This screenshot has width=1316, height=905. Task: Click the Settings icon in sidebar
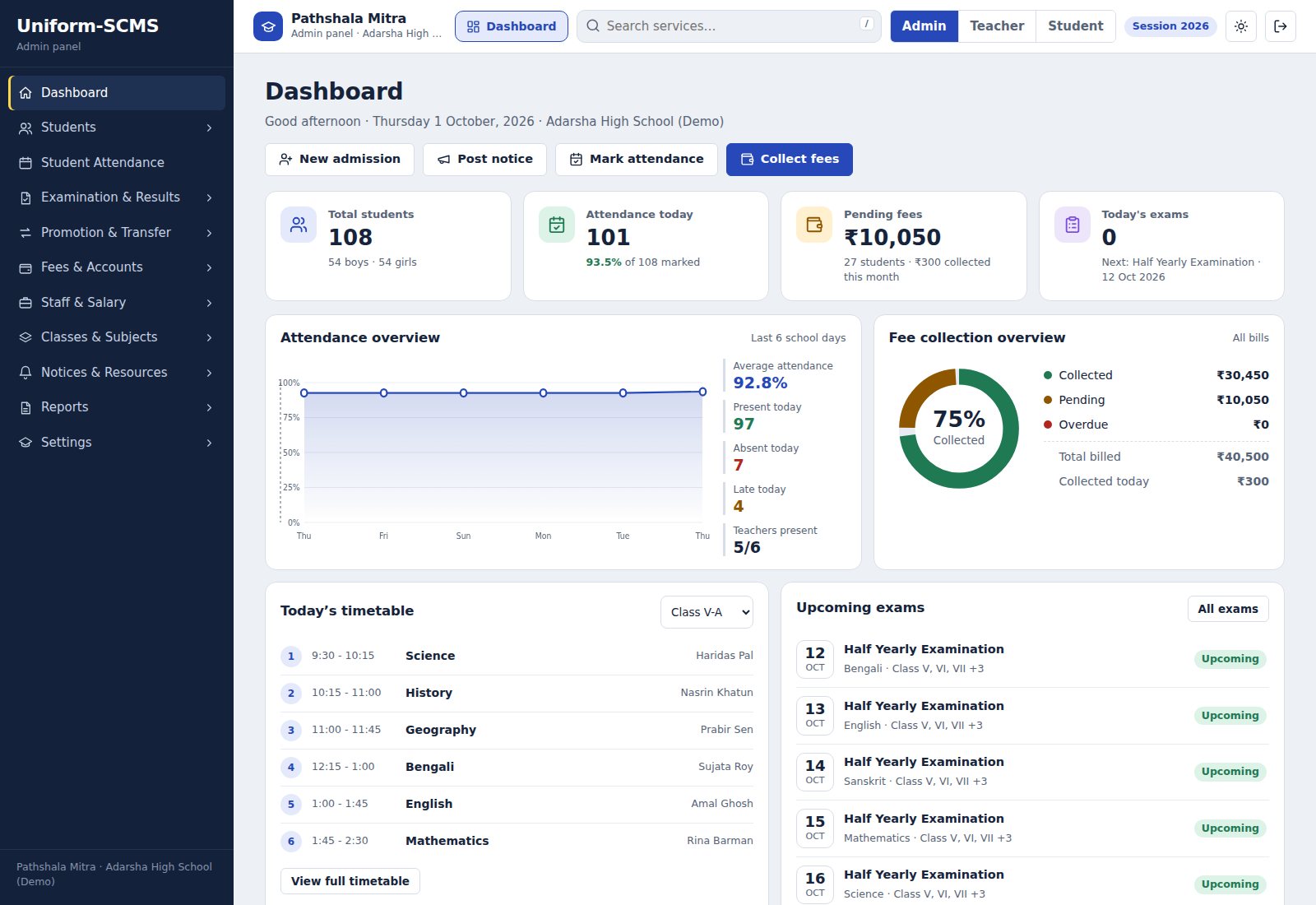[25, 443]
